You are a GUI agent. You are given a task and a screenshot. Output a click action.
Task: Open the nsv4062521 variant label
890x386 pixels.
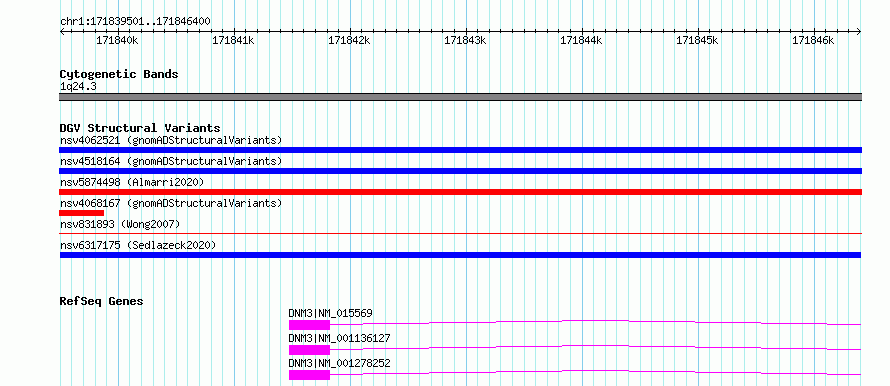[171, 140]
